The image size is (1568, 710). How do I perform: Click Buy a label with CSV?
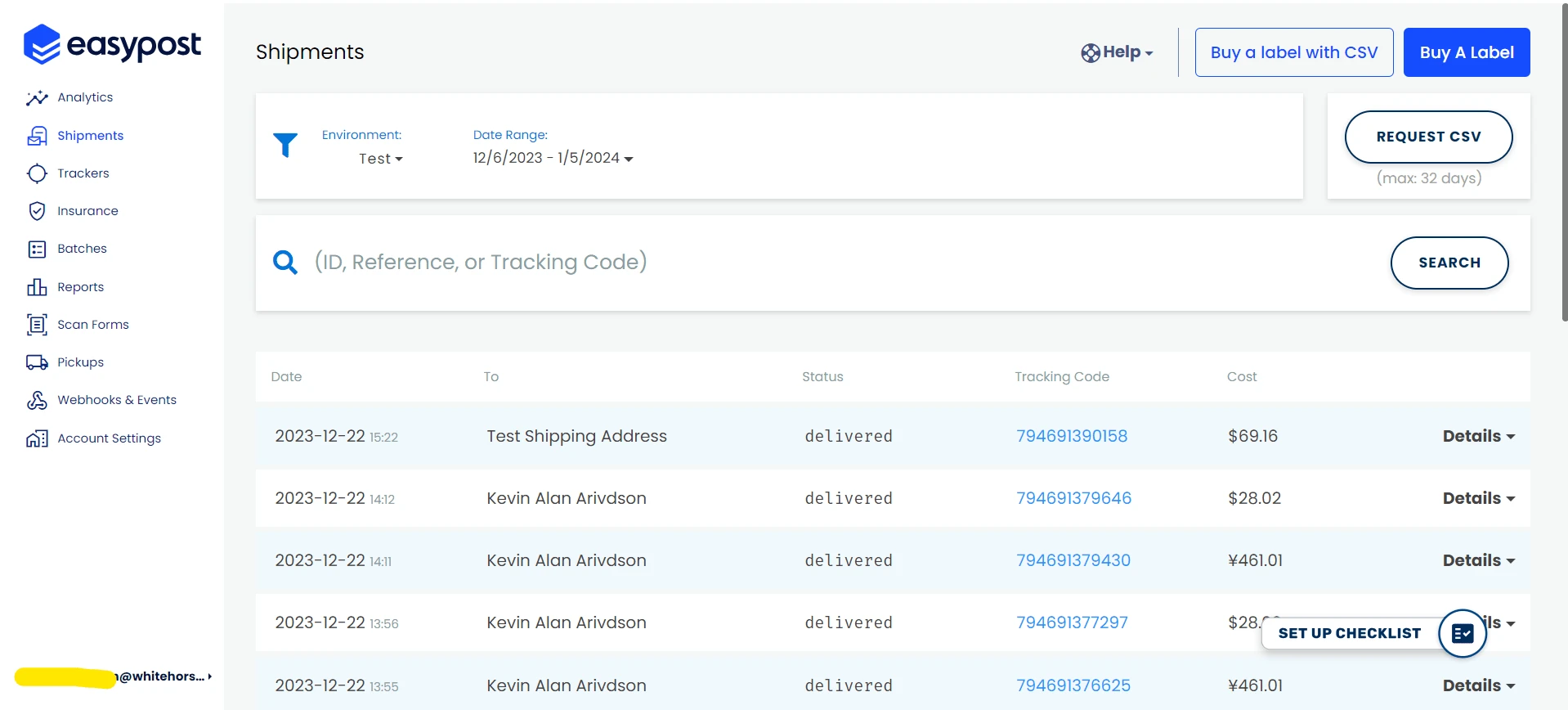click(x=1294, y=52)
